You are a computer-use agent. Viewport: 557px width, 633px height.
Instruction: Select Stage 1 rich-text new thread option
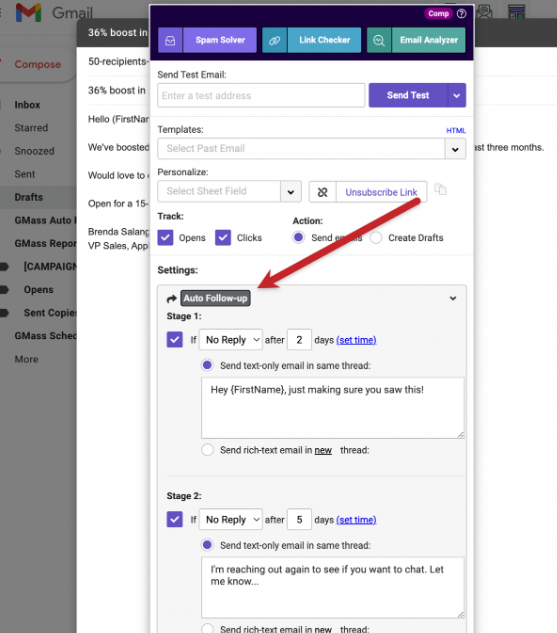pyautogui.click(x=207, y=450)
